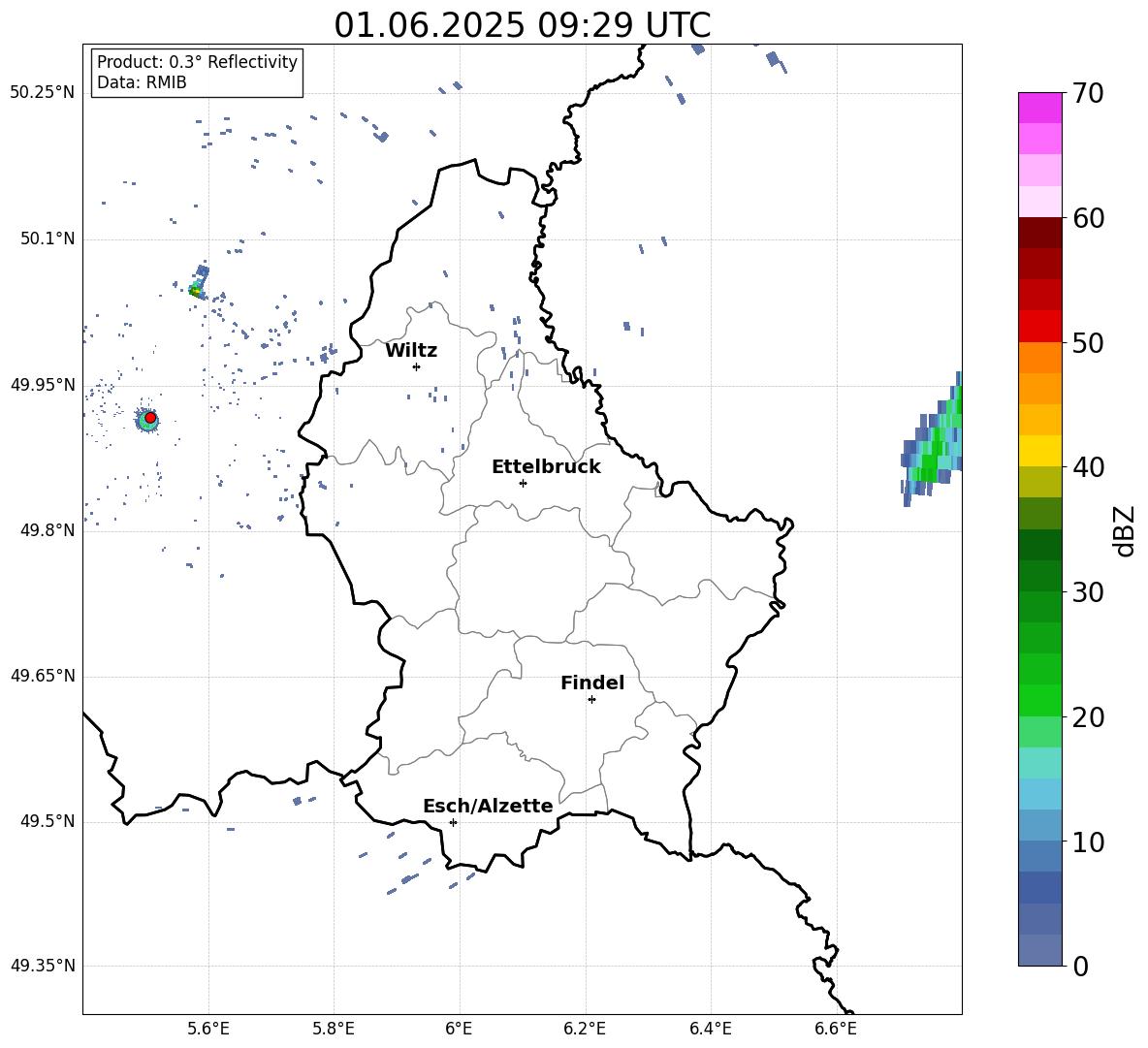
Task: Click the bright green colorbar band at 20
Action: [x=1040, y=700]
